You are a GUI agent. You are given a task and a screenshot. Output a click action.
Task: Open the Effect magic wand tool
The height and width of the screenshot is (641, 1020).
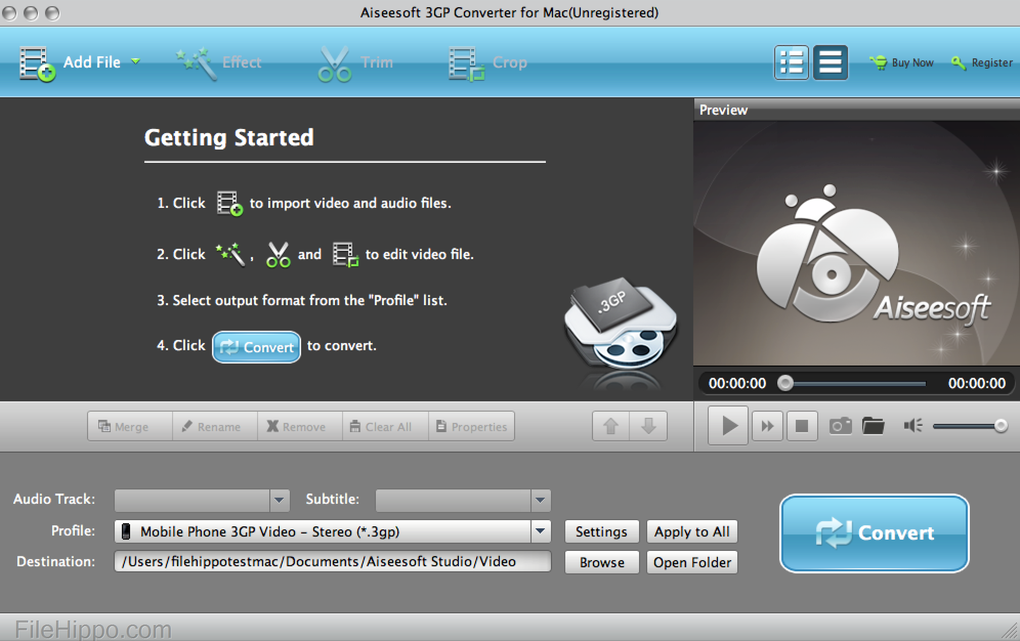(x=197, y=62)
